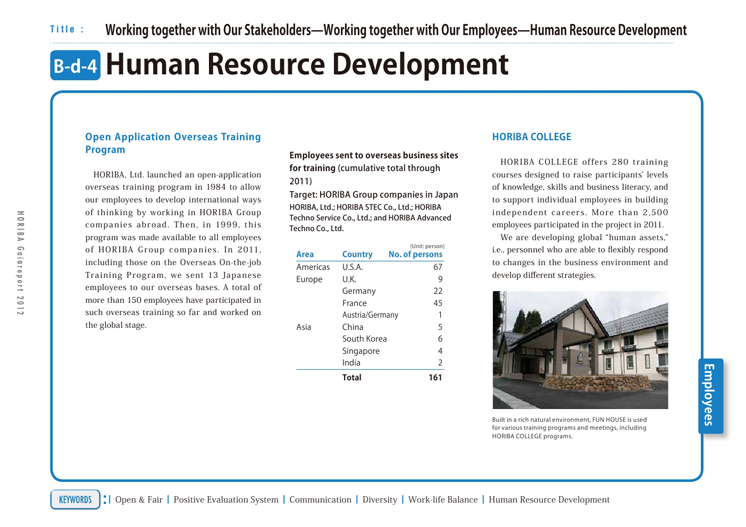Click the '(Unit: person)' note

point(427,246)
